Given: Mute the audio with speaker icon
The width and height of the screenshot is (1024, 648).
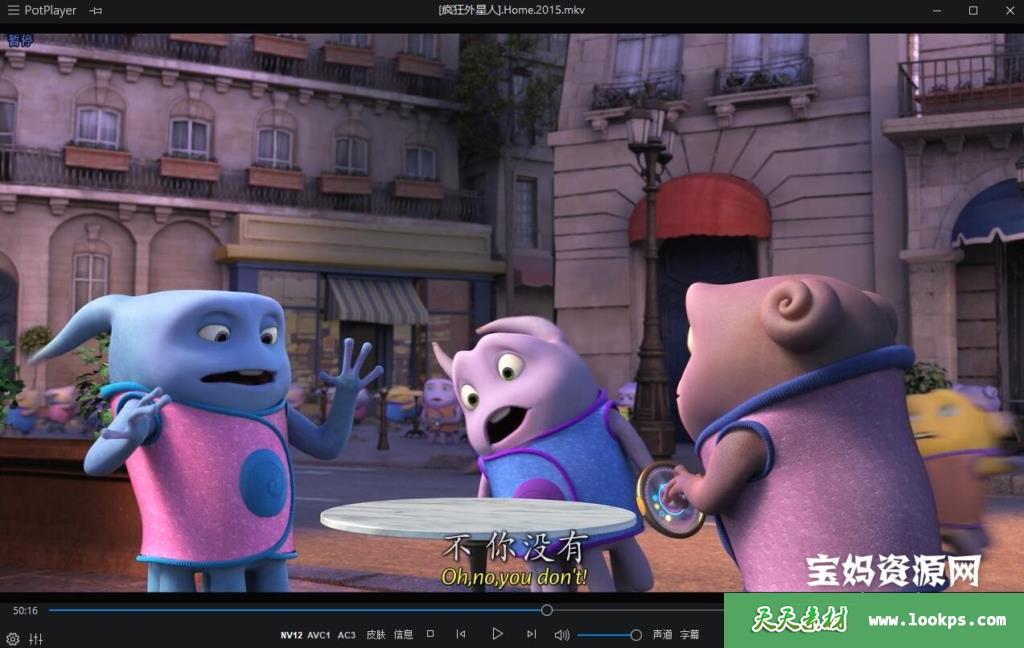Looking at the screenshot, I should point(562,634).
